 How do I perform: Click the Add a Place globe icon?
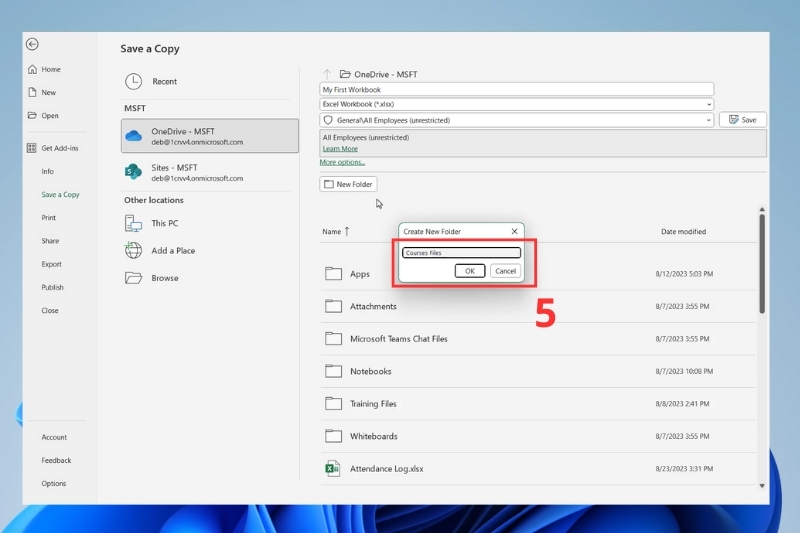(133, 250)
